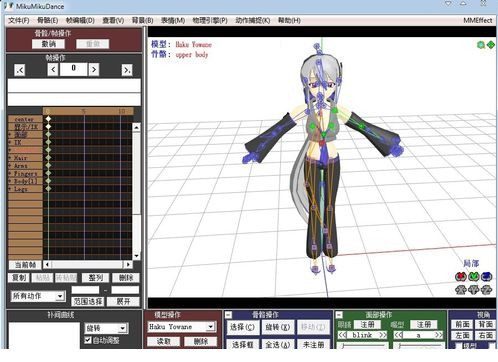Click next eye morph arrows beside blink
498x362 pixels.
tap(383, 335)
